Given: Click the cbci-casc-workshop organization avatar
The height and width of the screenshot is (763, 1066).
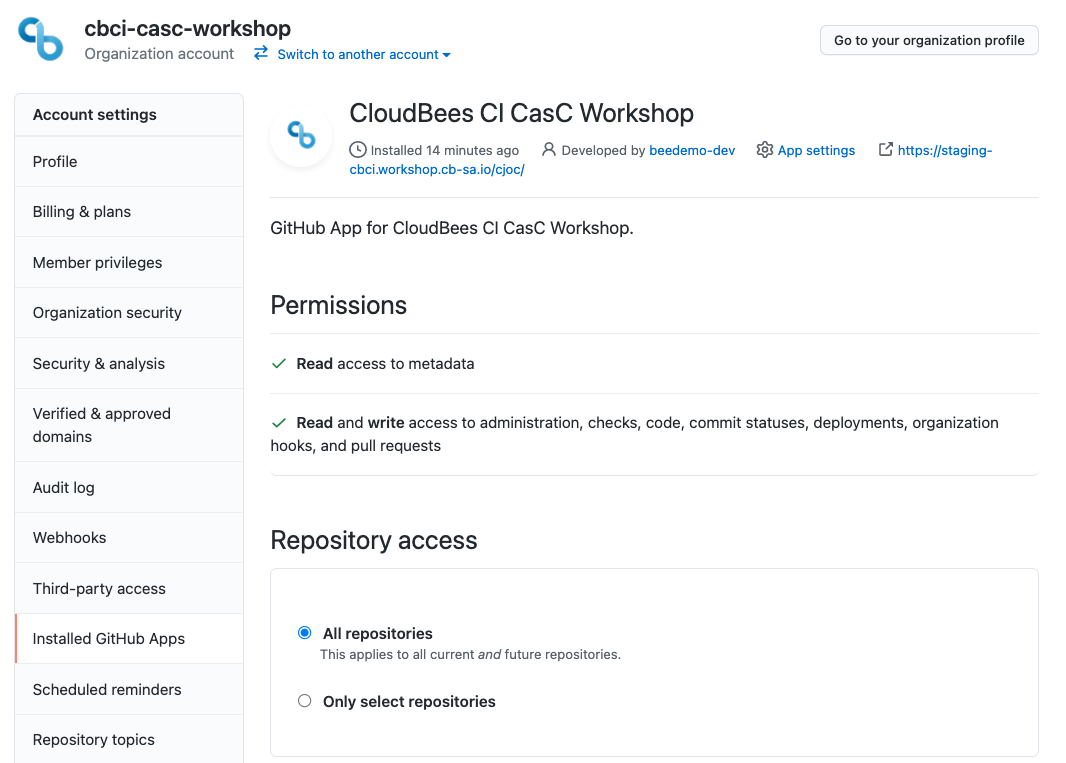Looking at the screenshot, I should [x=40, y=40].
